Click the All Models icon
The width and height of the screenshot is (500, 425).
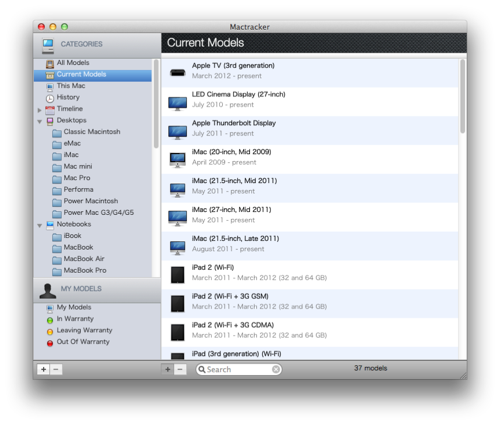[x=50, y=64]
